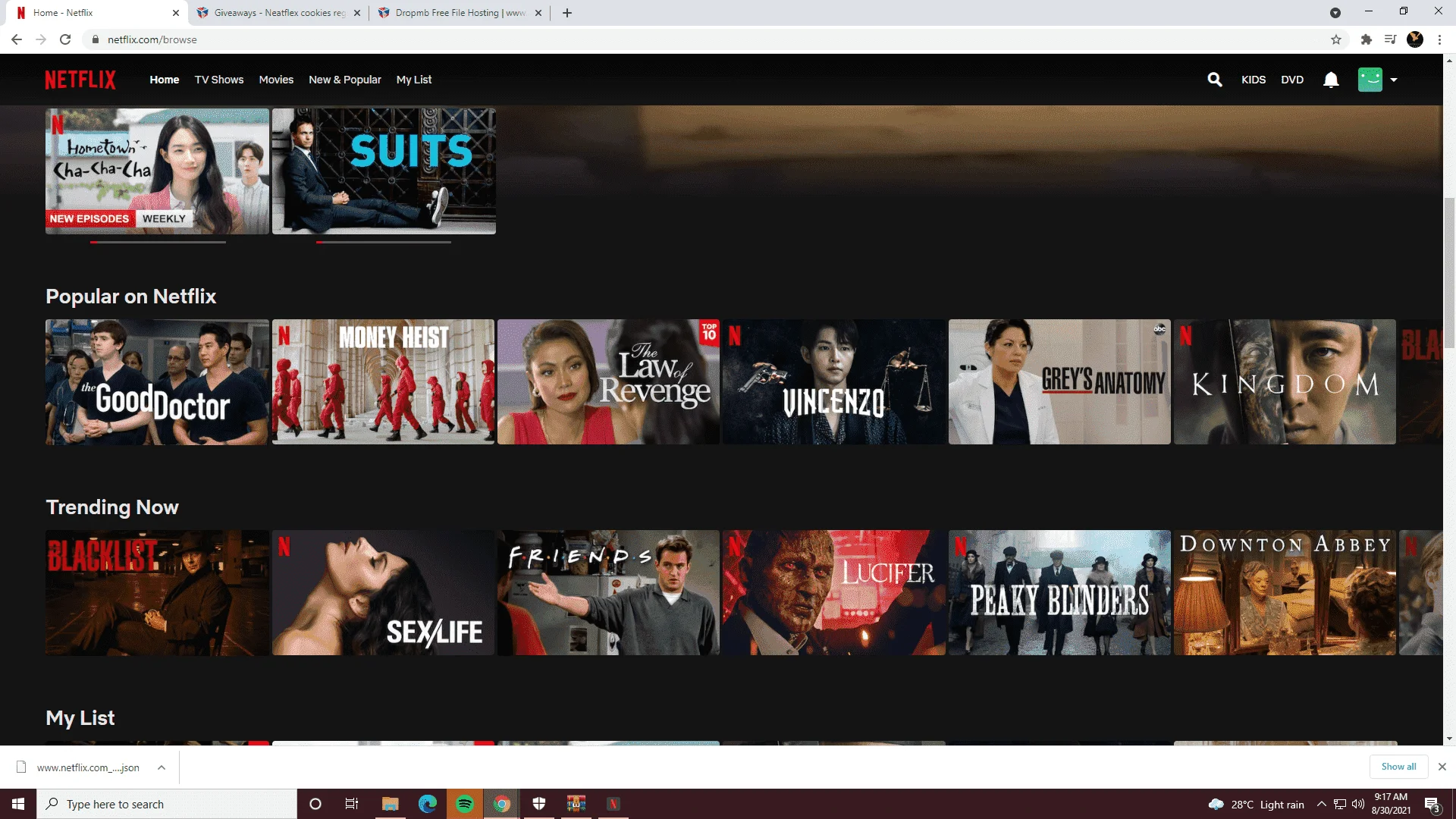Close the downloads bar

[1442, 767]
